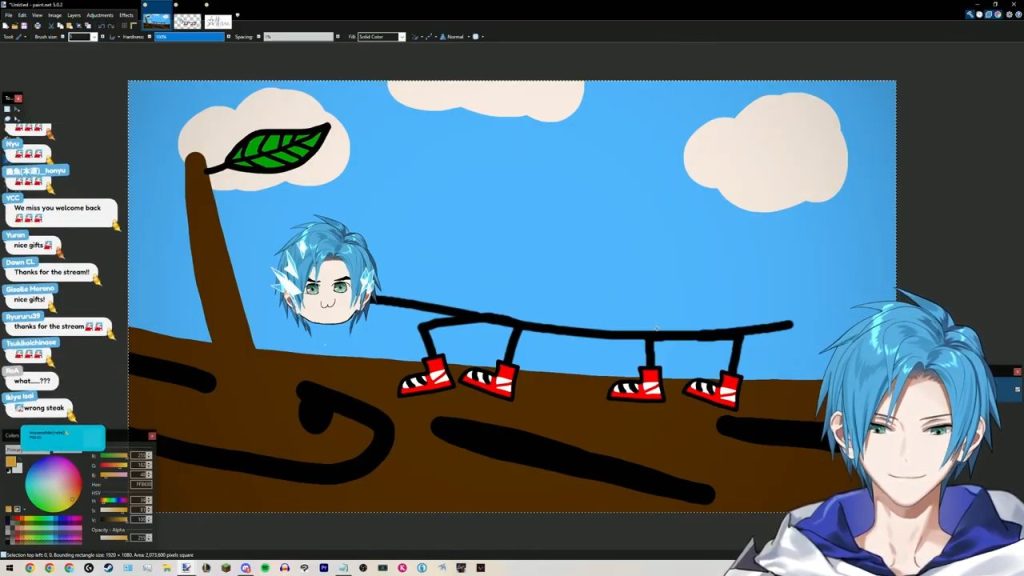Click the Hex color input field
Viewport: 1024px width, 576px height.
[x=140, y=484]
